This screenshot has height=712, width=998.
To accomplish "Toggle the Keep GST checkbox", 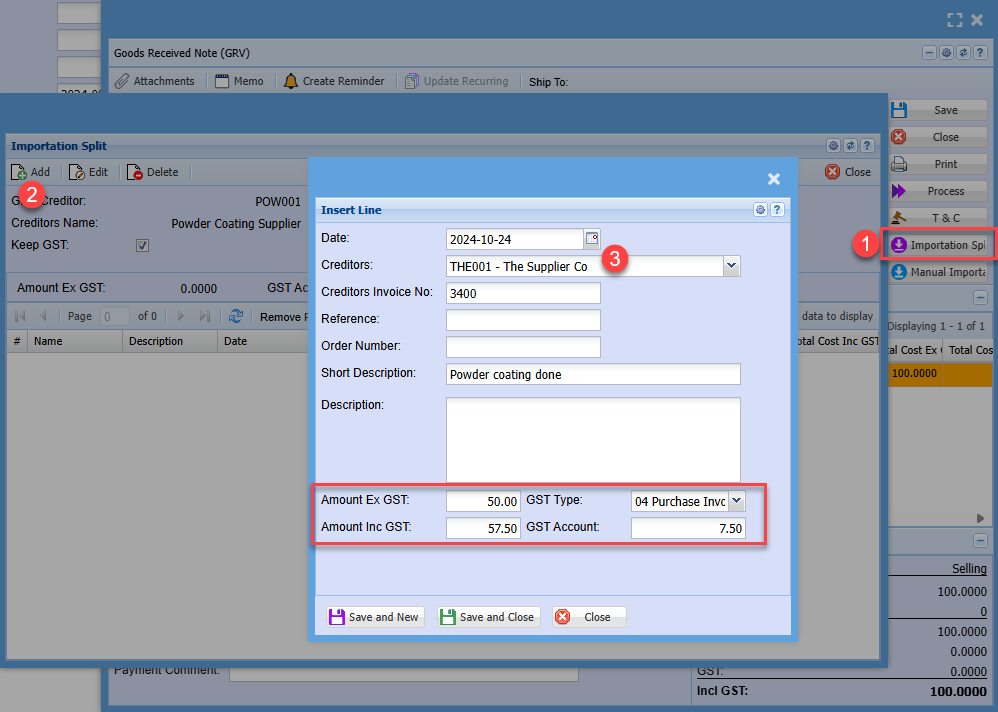I will pyautogui.click(x=142, y=245).
